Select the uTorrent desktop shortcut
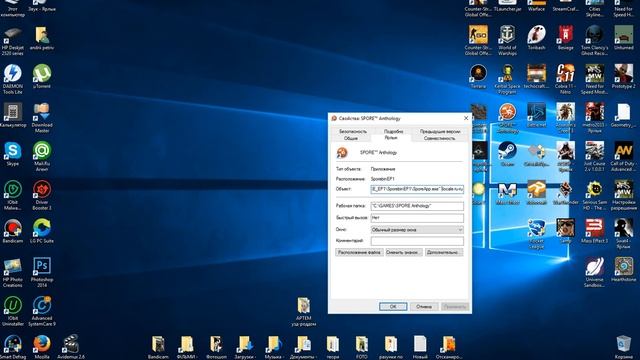640x360 pixels. [42, 76]
